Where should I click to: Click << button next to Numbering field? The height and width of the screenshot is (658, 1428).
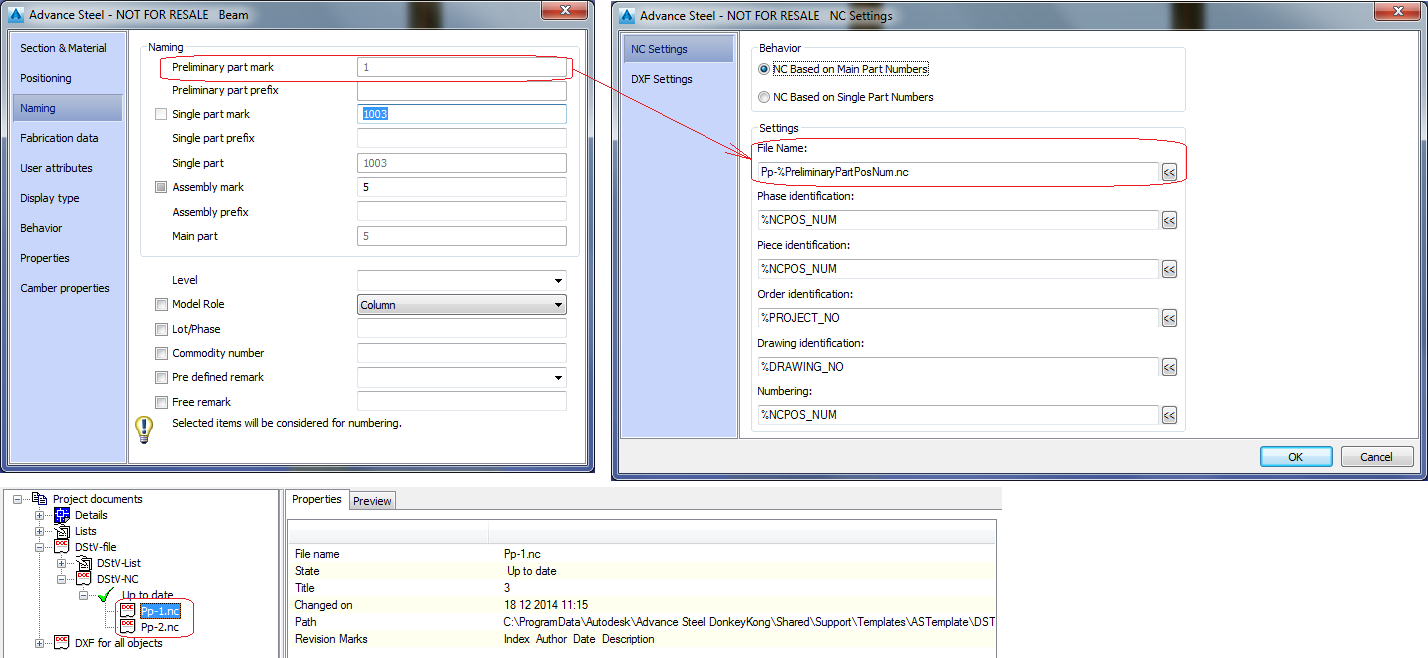click(1169, 415)
